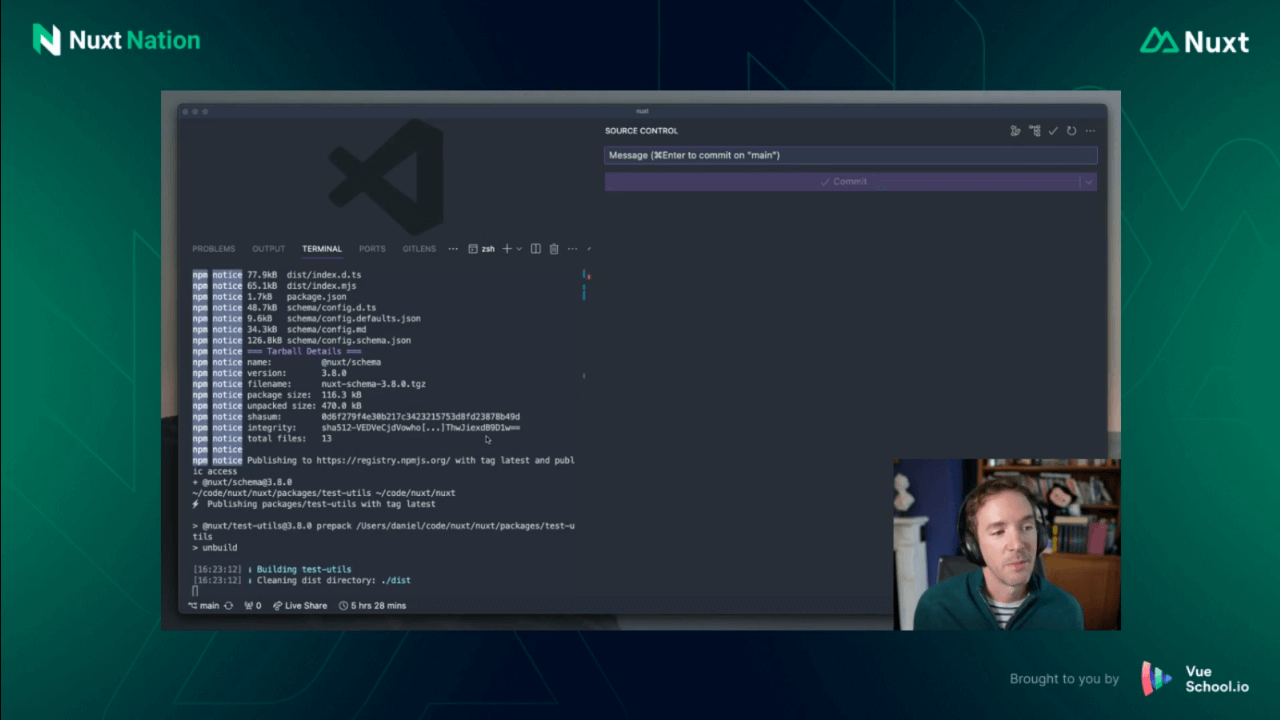Click the main branch indicator in status bar
Image resolution: width=1280 pixels, height=720 pixels.
click(x=204, y=606)
